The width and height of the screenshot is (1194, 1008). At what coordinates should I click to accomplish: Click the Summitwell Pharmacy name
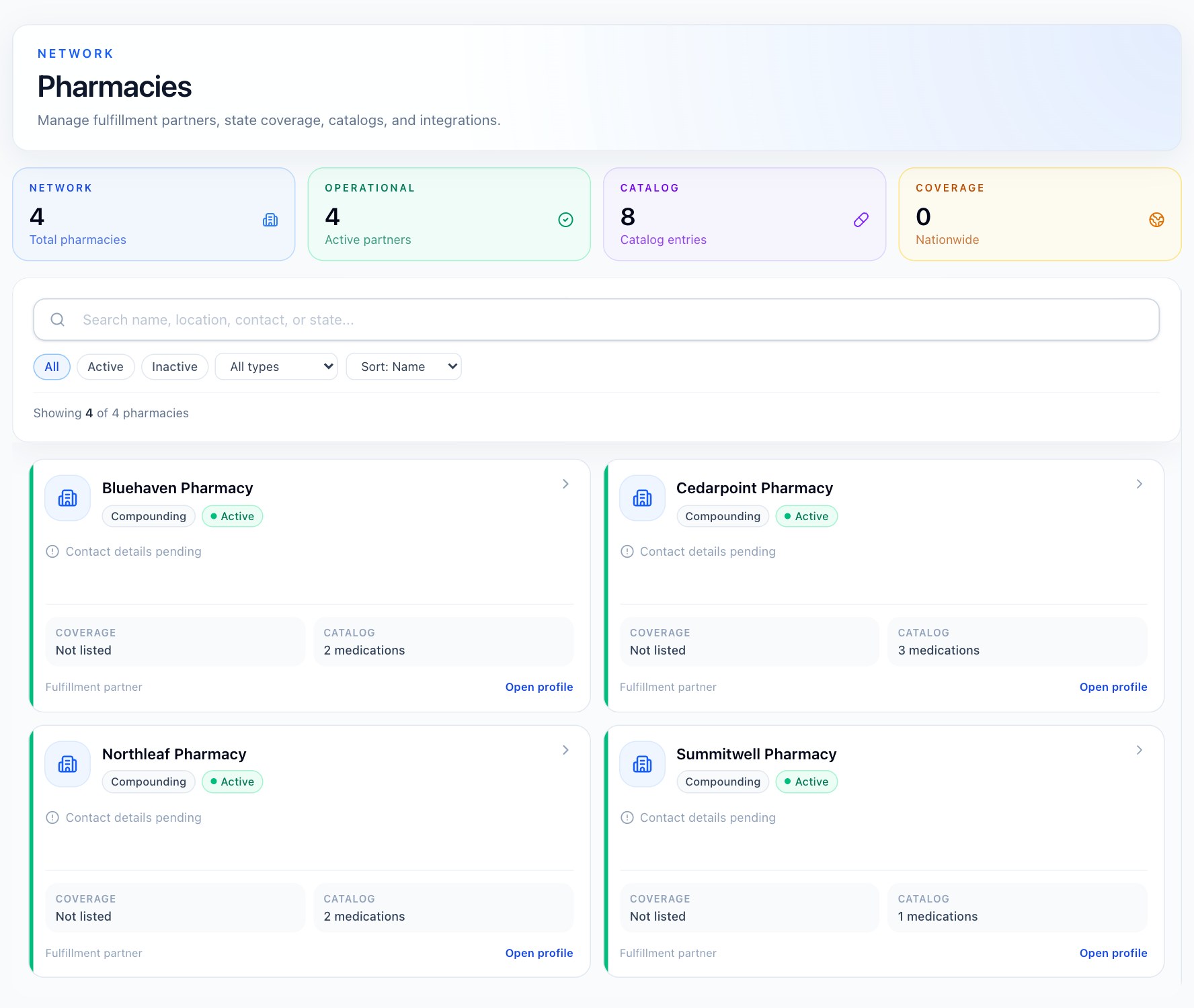click(x=756, y=754)
